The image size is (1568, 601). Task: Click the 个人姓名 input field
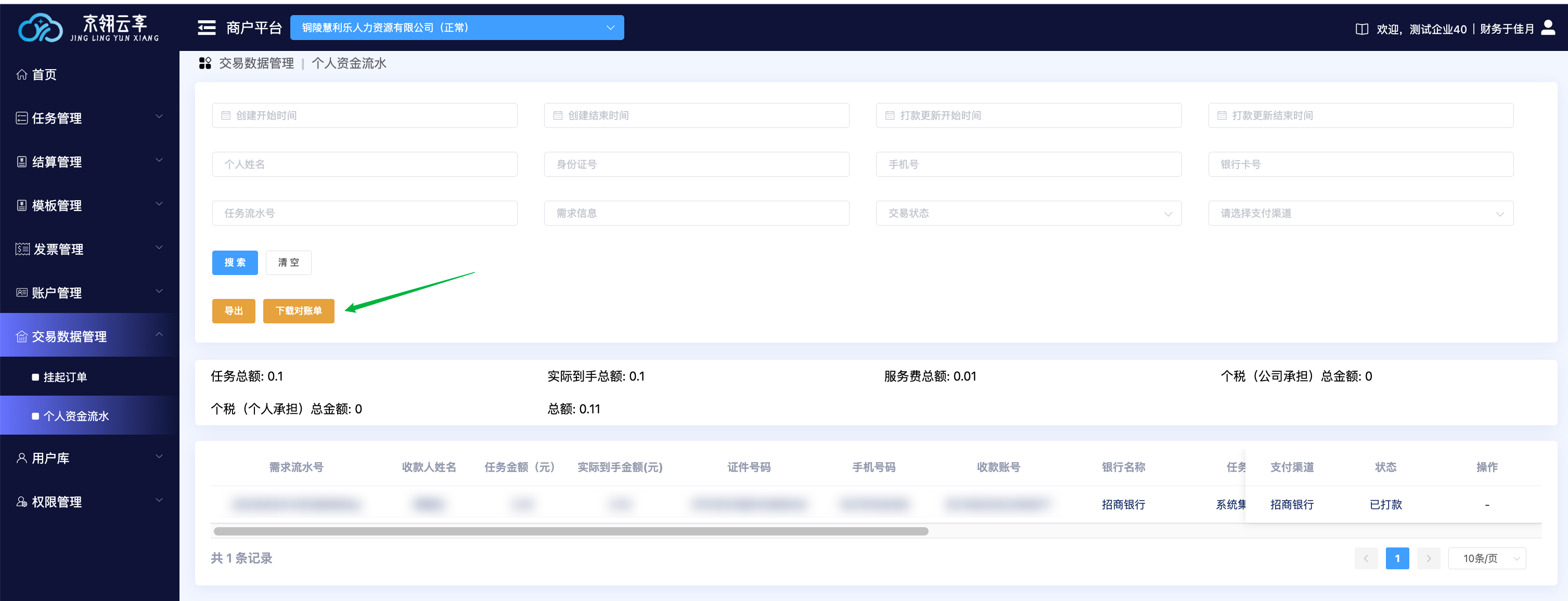(364, 164)
